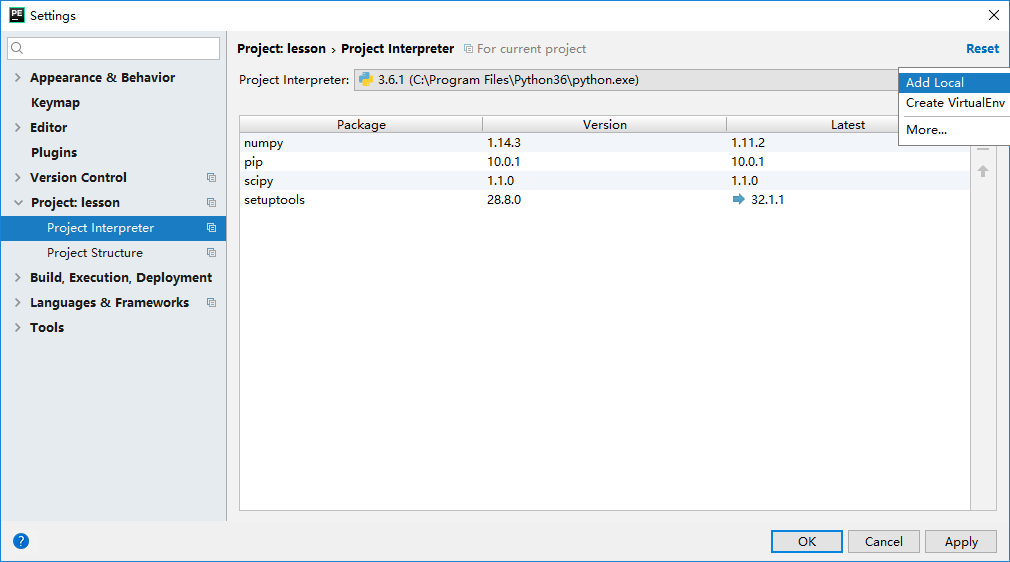This screenshot has width=1010, height=562.
Task: Click the copy icon next to Version Control
Action: [211, 177]
